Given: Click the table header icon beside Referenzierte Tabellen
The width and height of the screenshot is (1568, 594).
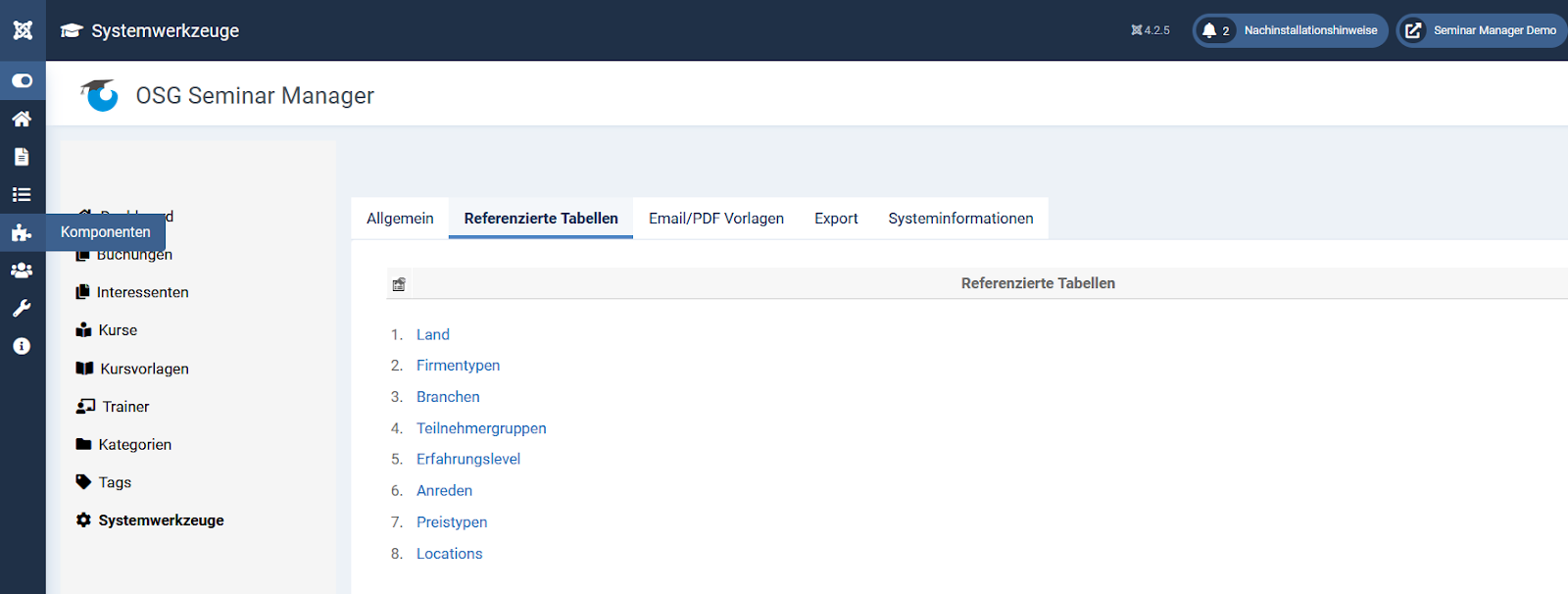Looking at the screenshot, I should [399, 284].
